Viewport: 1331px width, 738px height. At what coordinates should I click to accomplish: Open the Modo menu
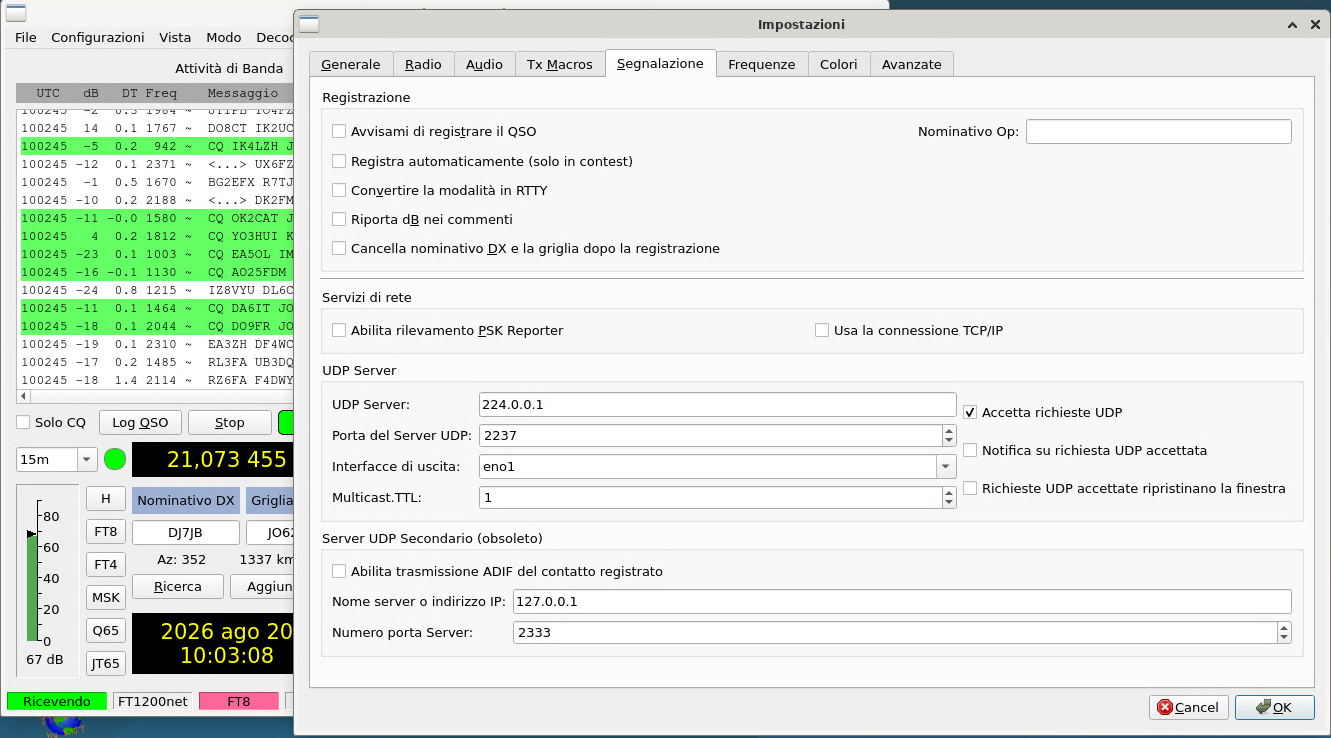point(224,37)
